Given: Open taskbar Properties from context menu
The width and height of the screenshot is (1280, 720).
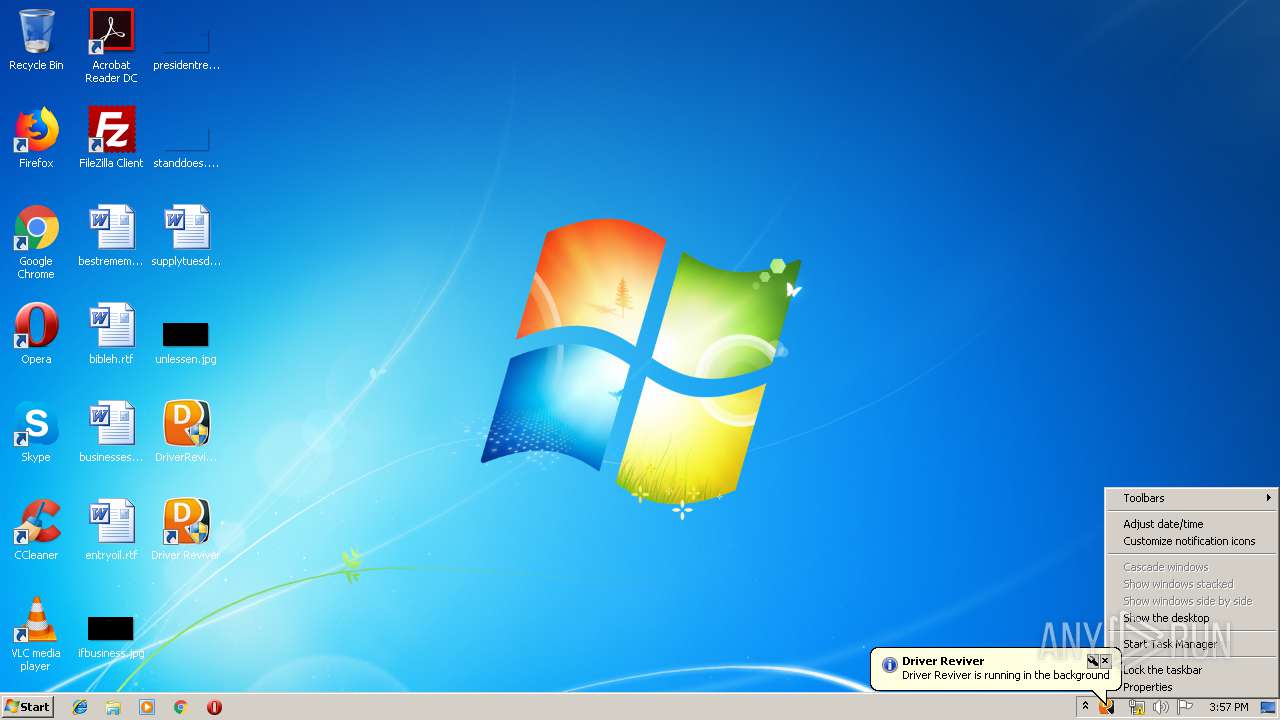Looking at the screenshot, I should point(1191,687).
